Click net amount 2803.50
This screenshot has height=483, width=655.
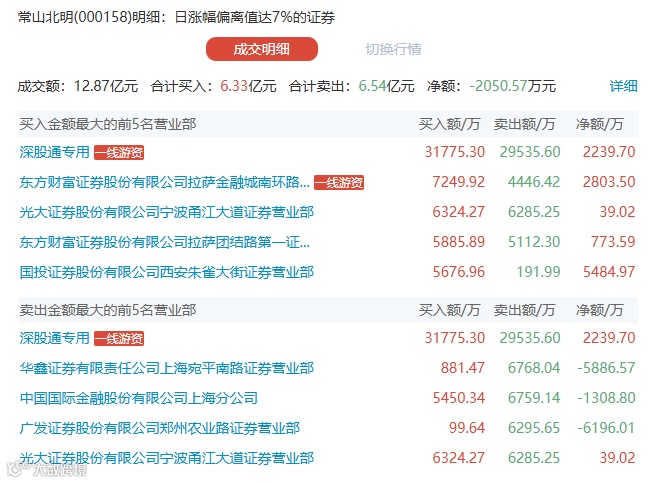point(609,182)
